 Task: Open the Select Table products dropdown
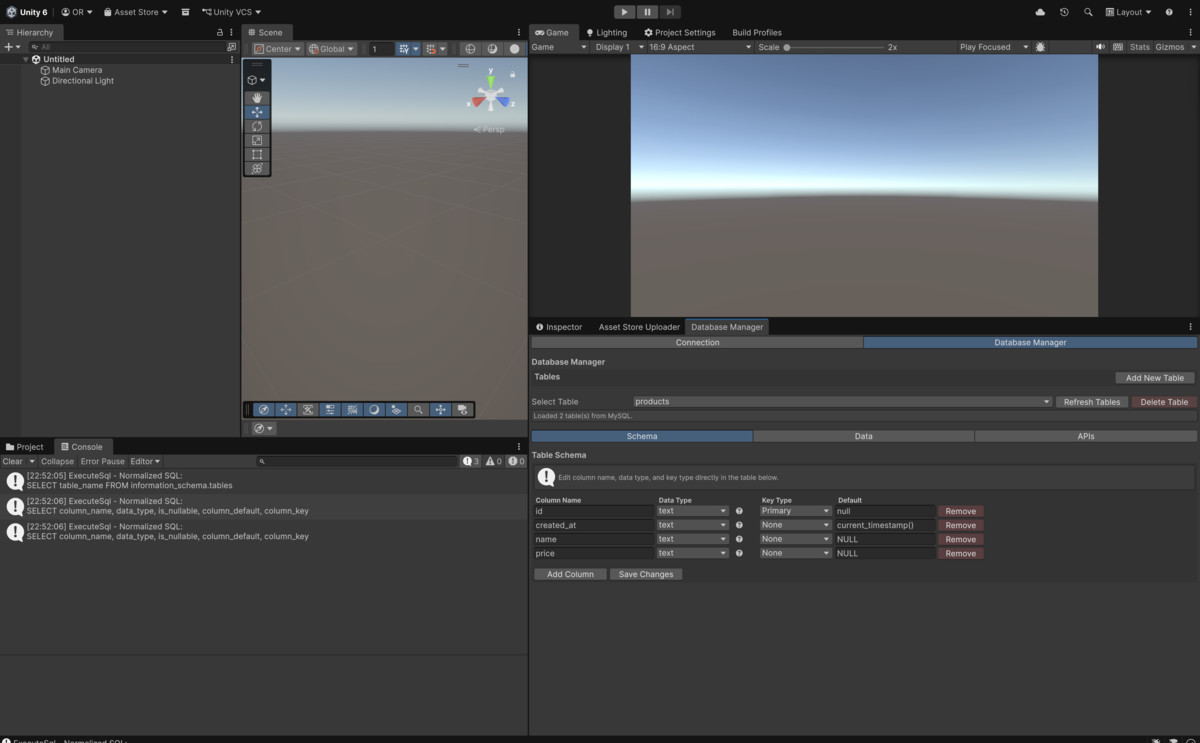[842, 402]
